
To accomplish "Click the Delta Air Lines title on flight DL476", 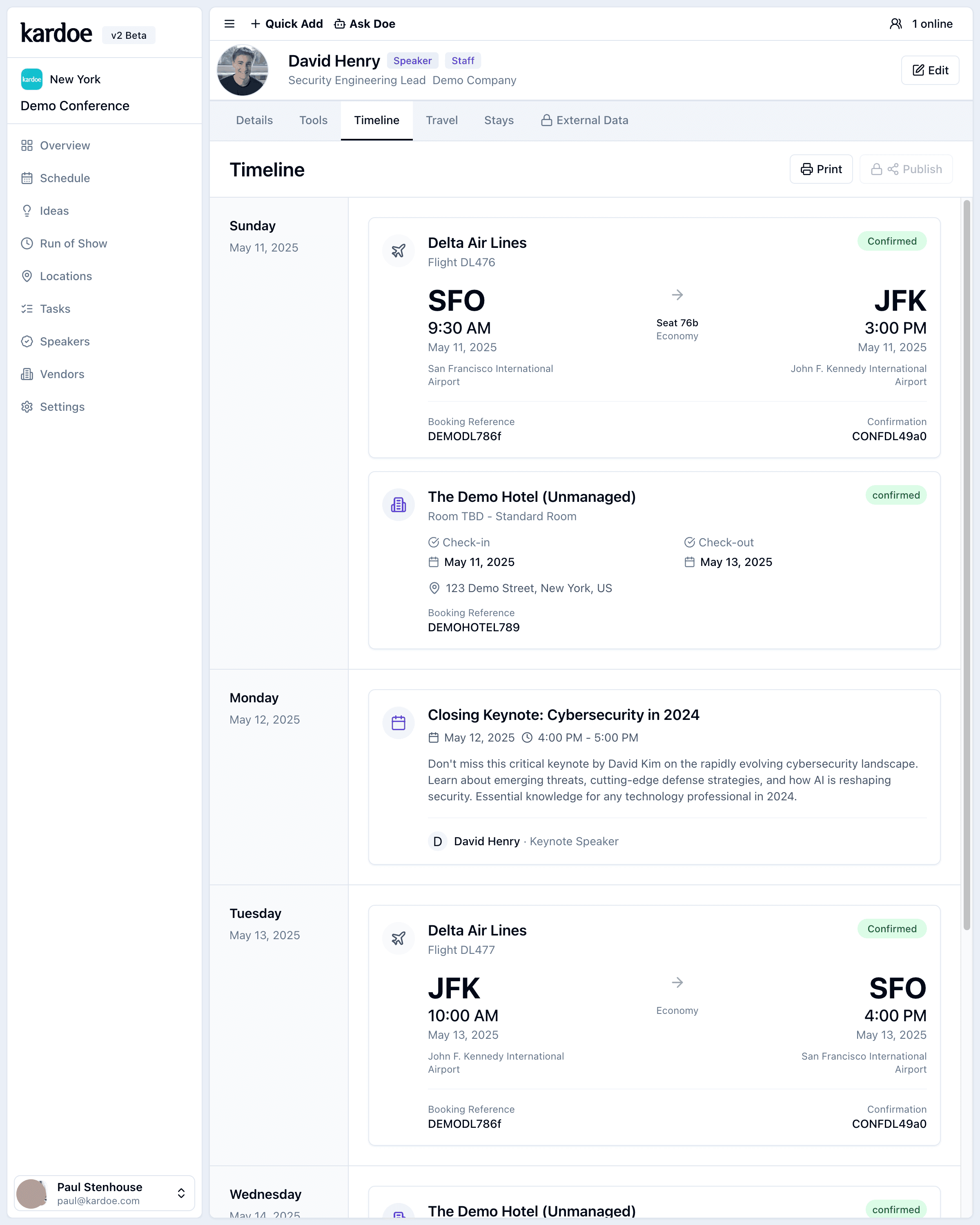I will 477,243.
